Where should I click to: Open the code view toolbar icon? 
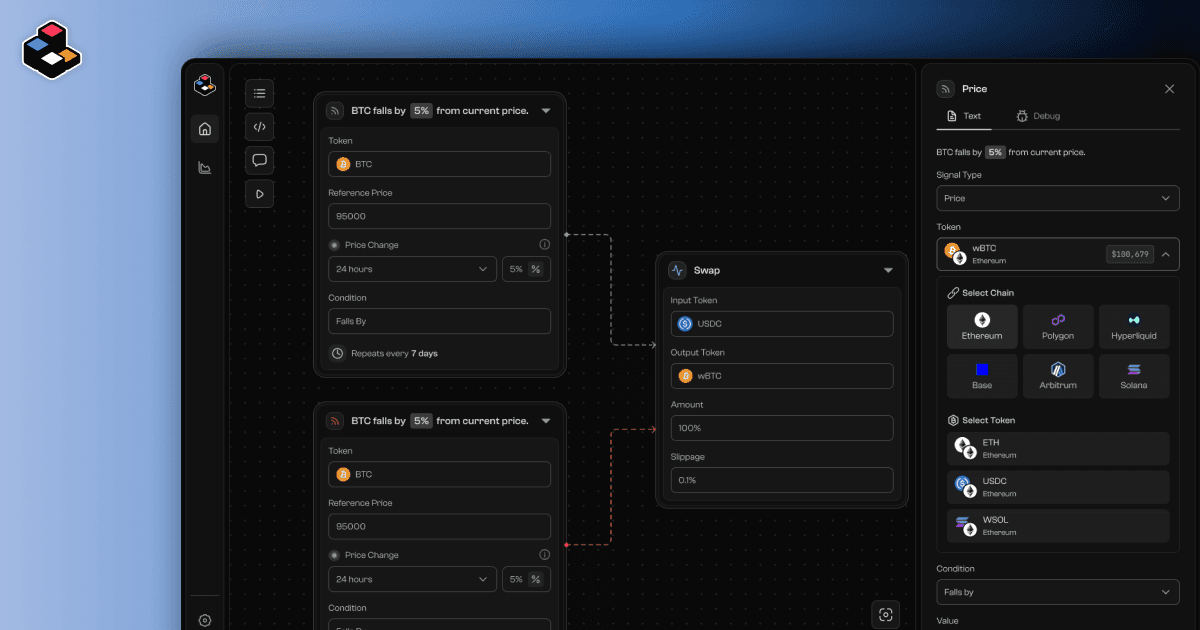[259, 126]
